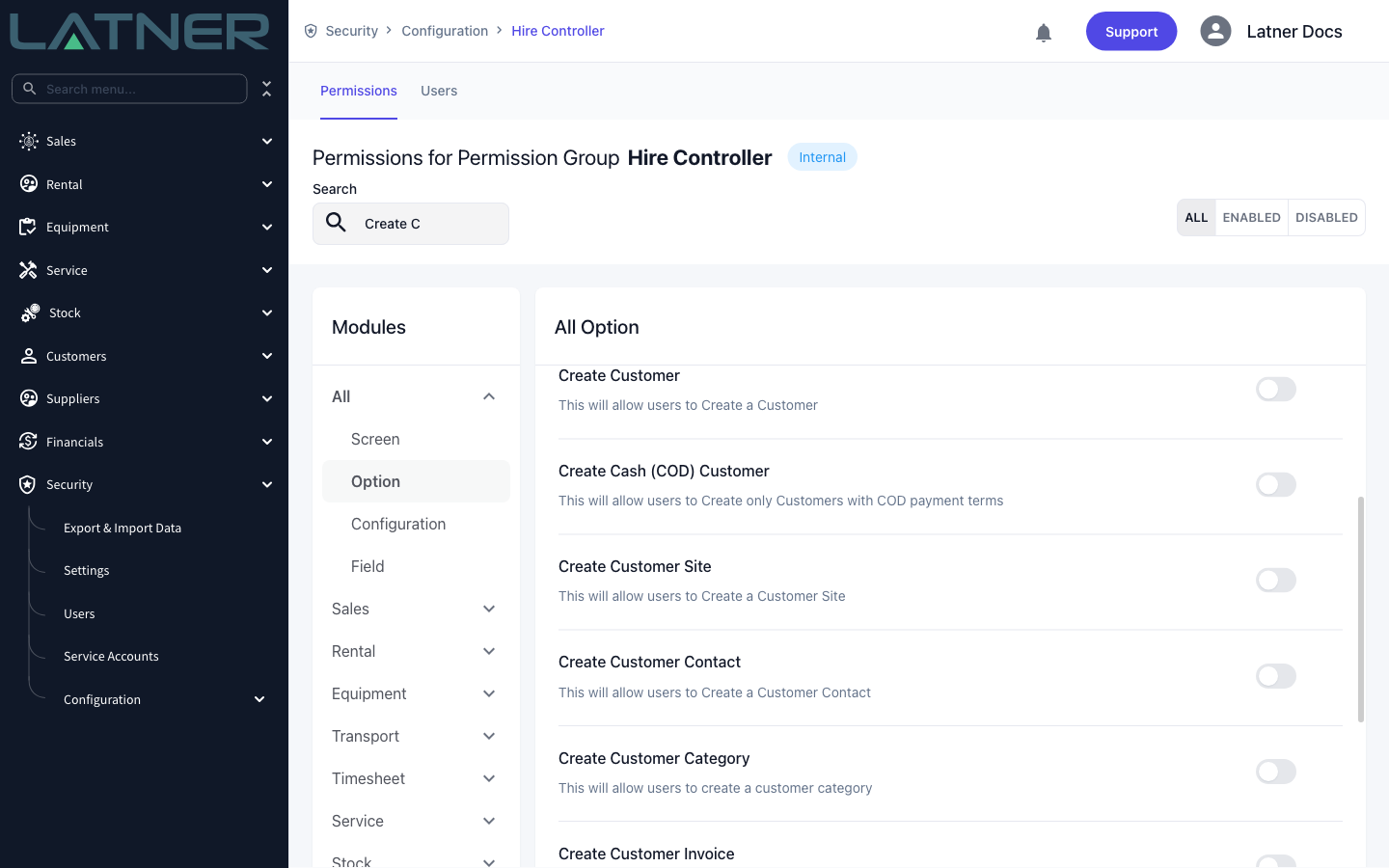The height and width of the screenshot is (868, 1389).
Task: Expand the Stock module group
Action: (x=489, y=861)
